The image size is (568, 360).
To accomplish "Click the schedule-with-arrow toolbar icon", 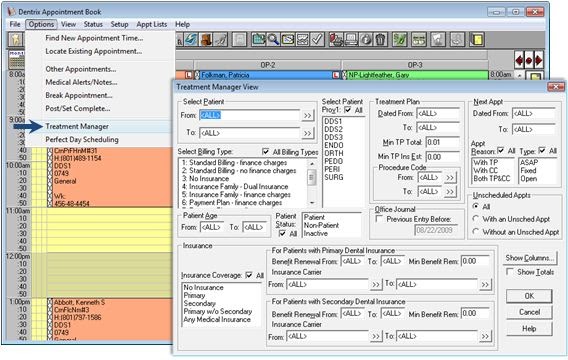I will [259, 39].
